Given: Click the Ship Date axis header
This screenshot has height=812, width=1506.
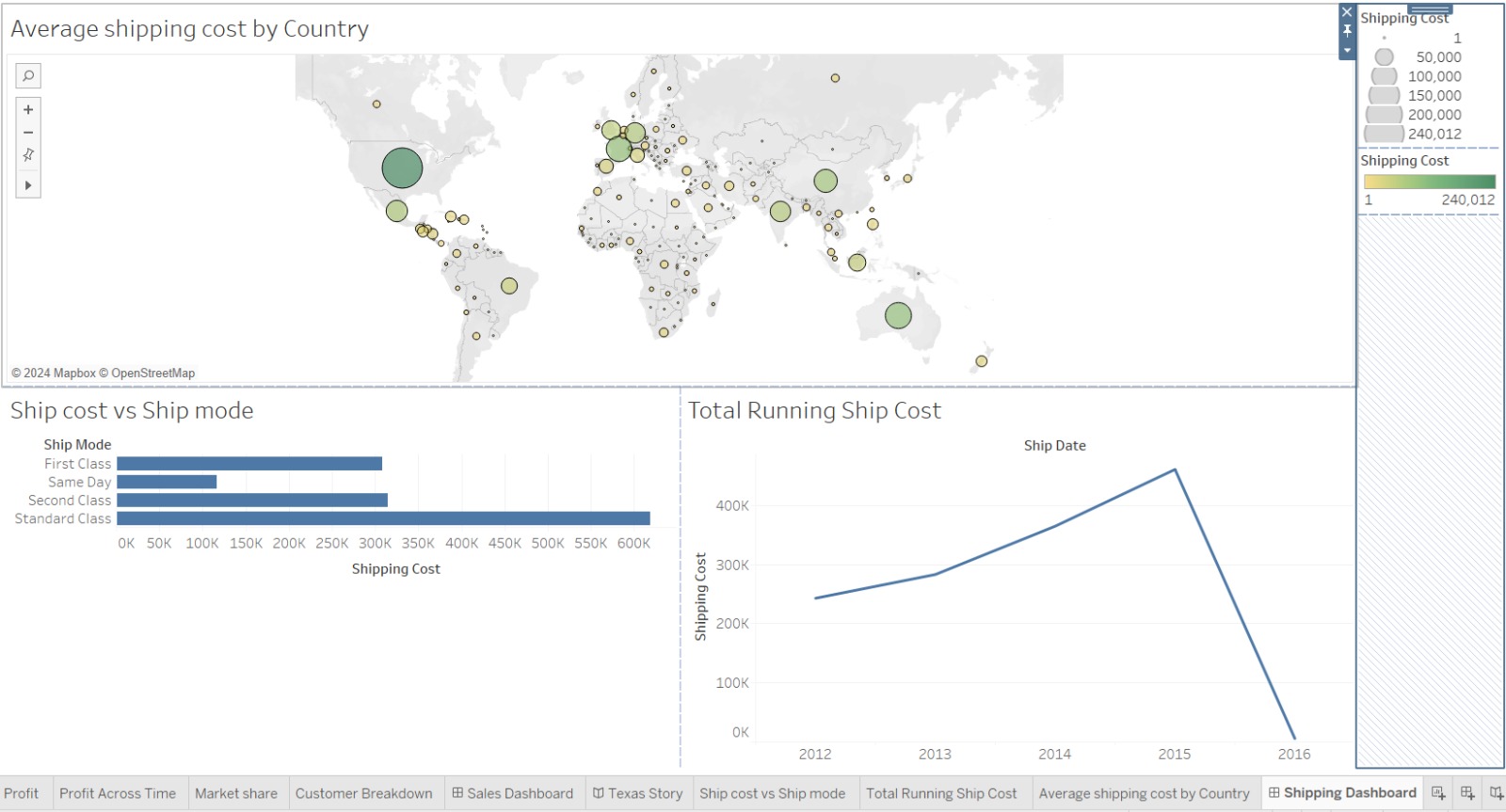Looking at the screenshot, I should (1054, 445).
